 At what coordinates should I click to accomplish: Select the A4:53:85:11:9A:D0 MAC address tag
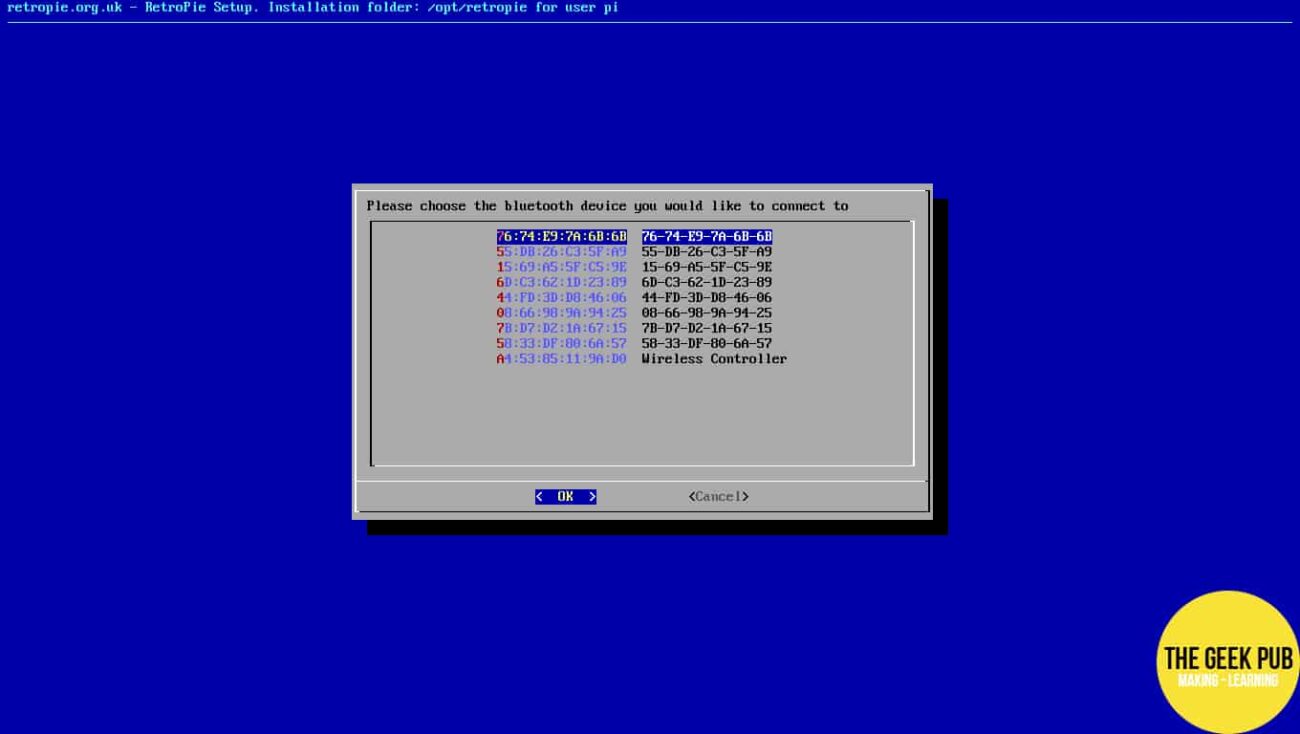tap(561, 359)
